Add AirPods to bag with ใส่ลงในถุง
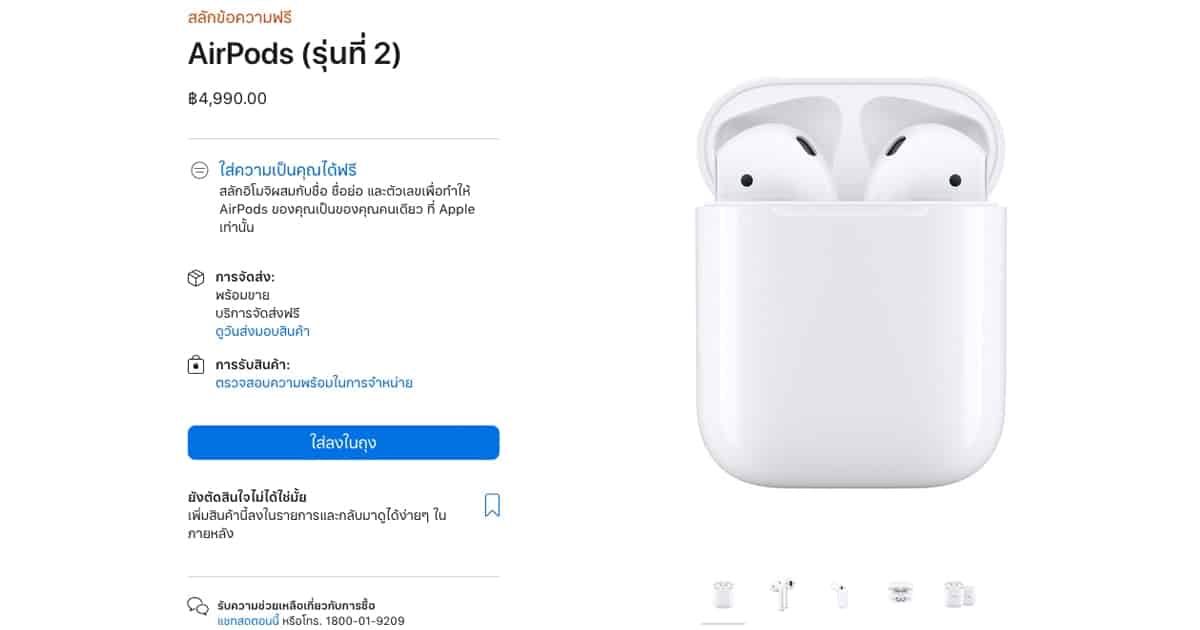This screenshot has height=630, width=1200. pyautogui.click(x=343, y=442)
